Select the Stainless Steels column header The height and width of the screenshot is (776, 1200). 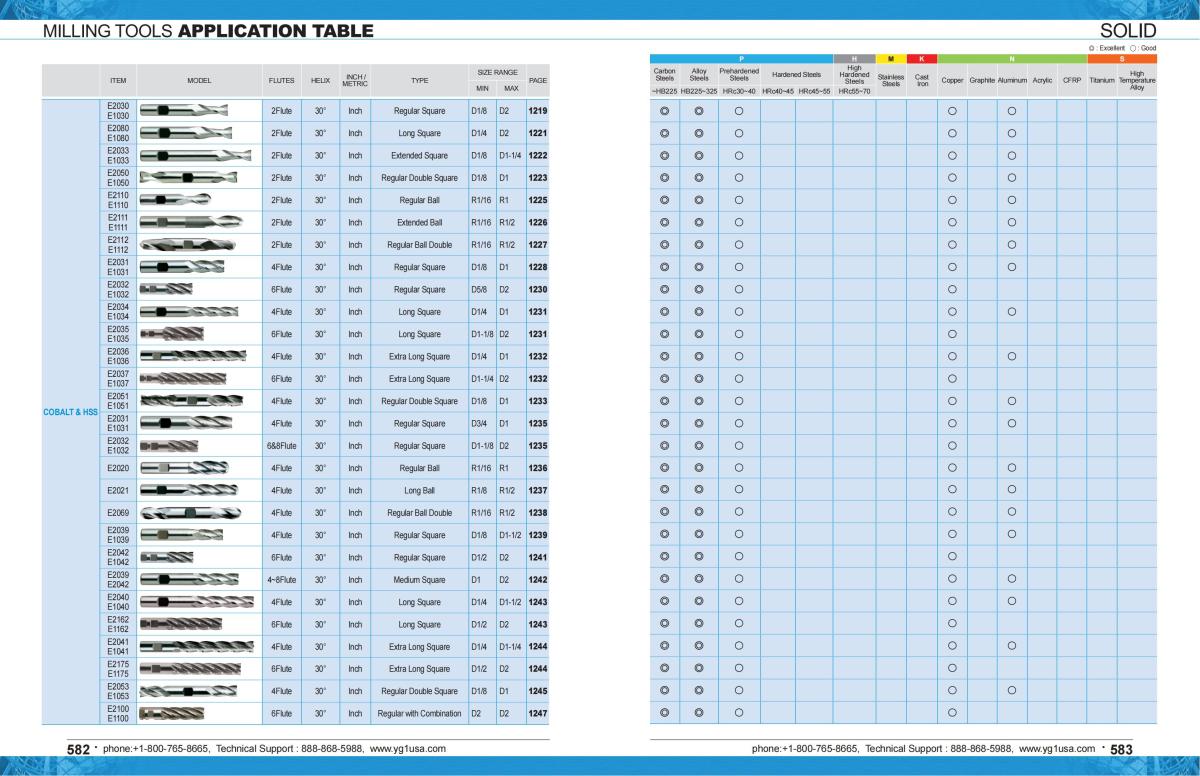[x=890, y=80]
